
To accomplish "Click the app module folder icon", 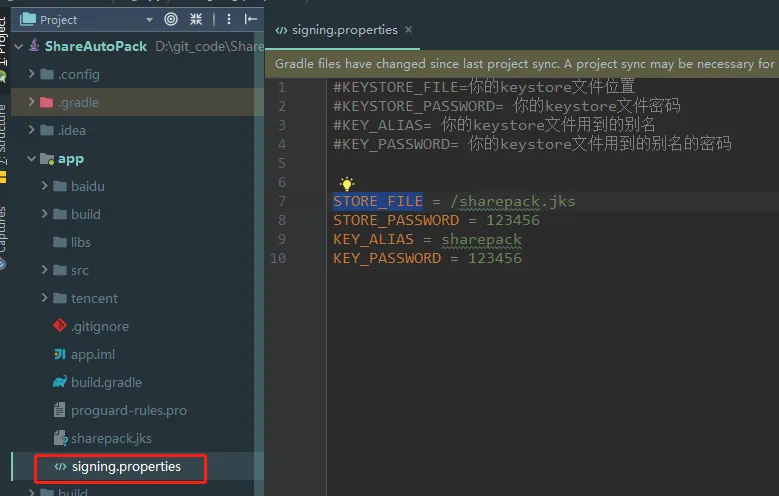I will click(47, 159).
